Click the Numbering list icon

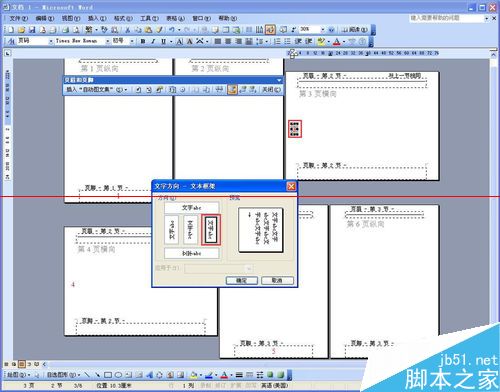277,41
